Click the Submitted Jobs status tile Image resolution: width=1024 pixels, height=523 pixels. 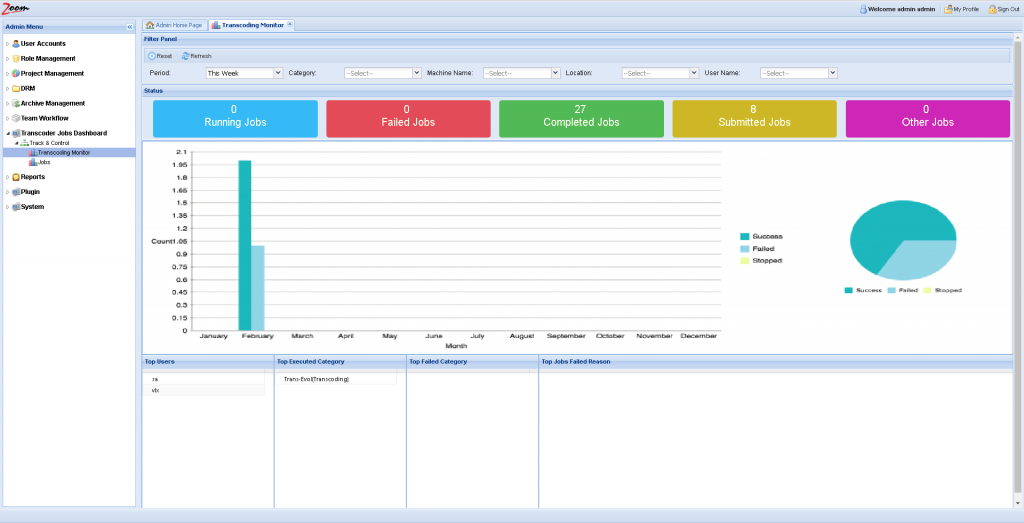click(754, 118)
